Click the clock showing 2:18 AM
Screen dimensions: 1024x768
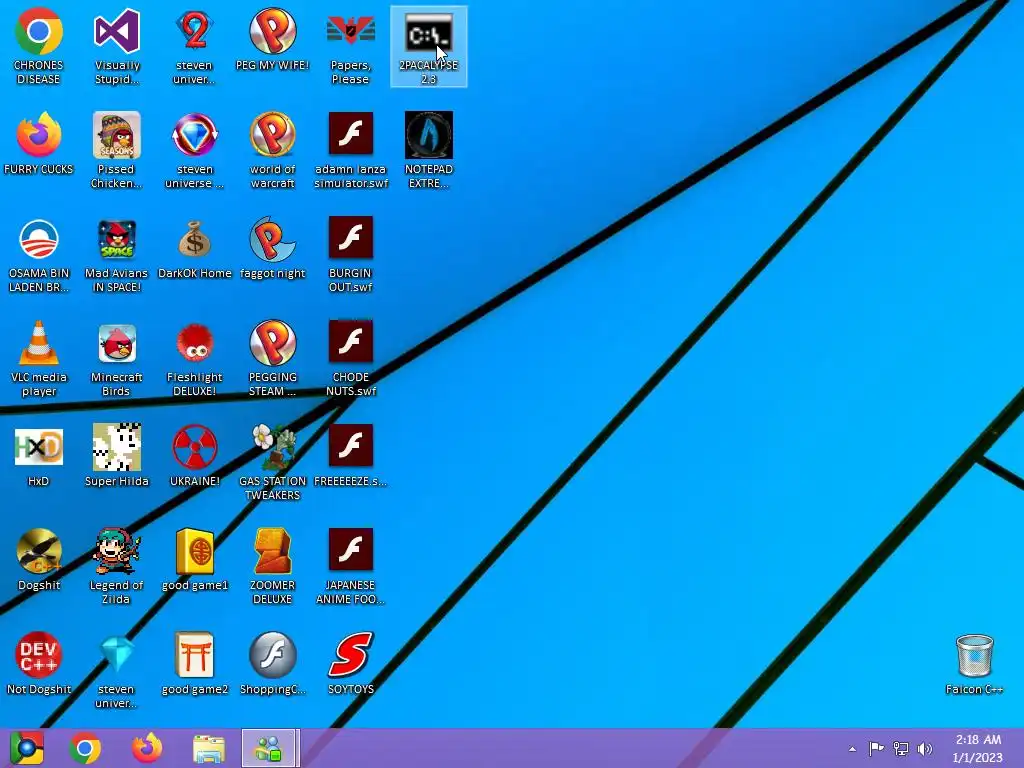click(978, 740)
